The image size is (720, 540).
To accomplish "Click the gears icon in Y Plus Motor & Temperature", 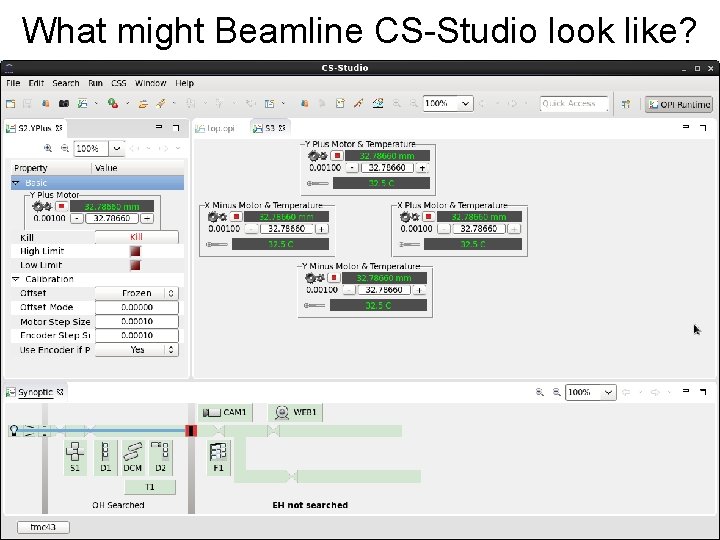I will pos(317,156).
